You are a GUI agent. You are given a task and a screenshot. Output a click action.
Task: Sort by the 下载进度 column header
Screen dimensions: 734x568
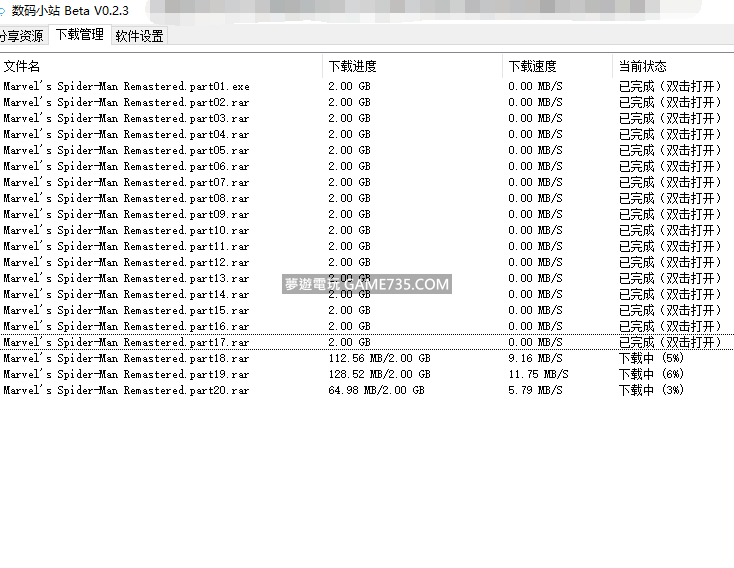352,66
